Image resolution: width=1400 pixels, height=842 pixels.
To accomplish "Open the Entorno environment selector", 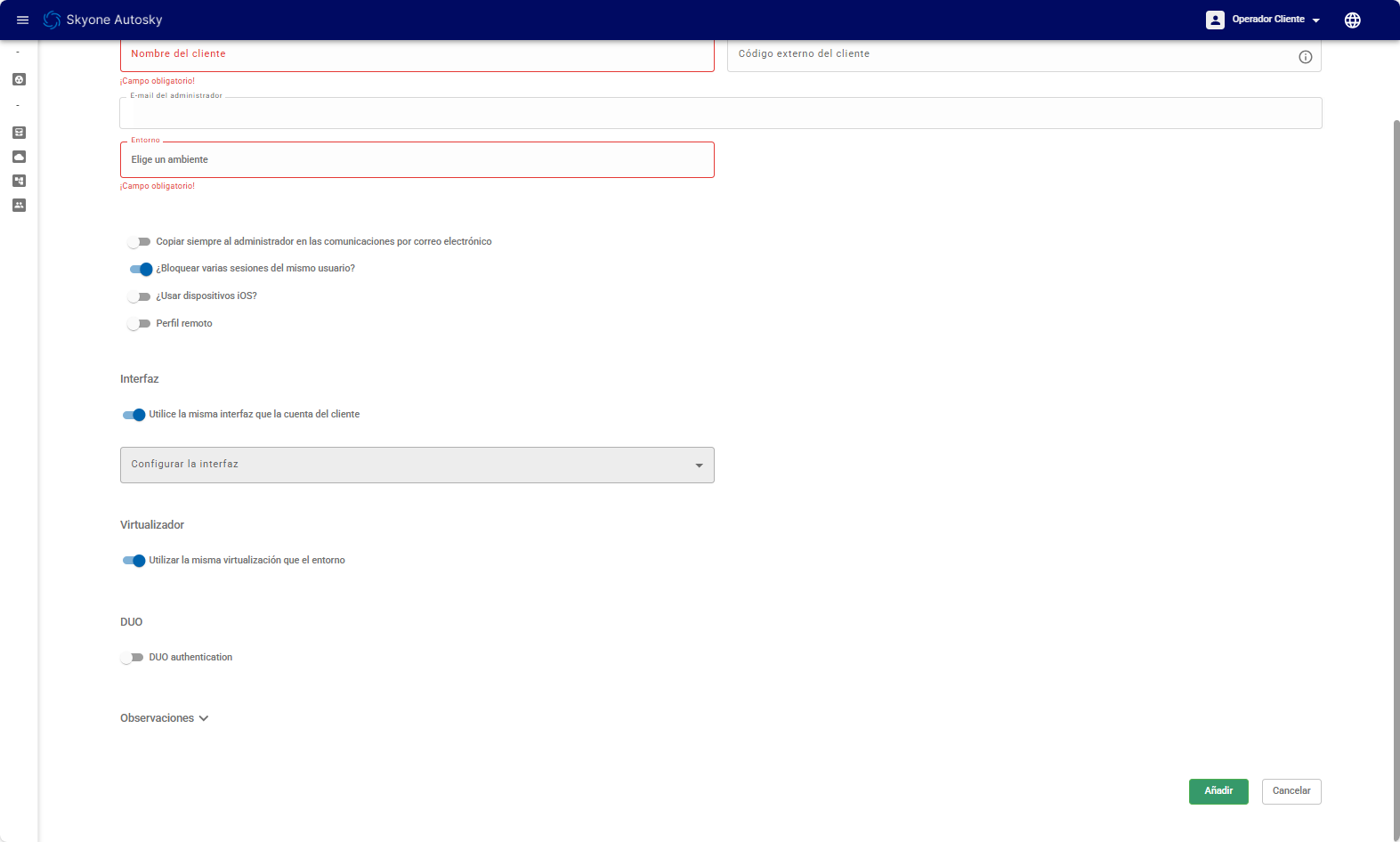I will click(x=417, y=160).
